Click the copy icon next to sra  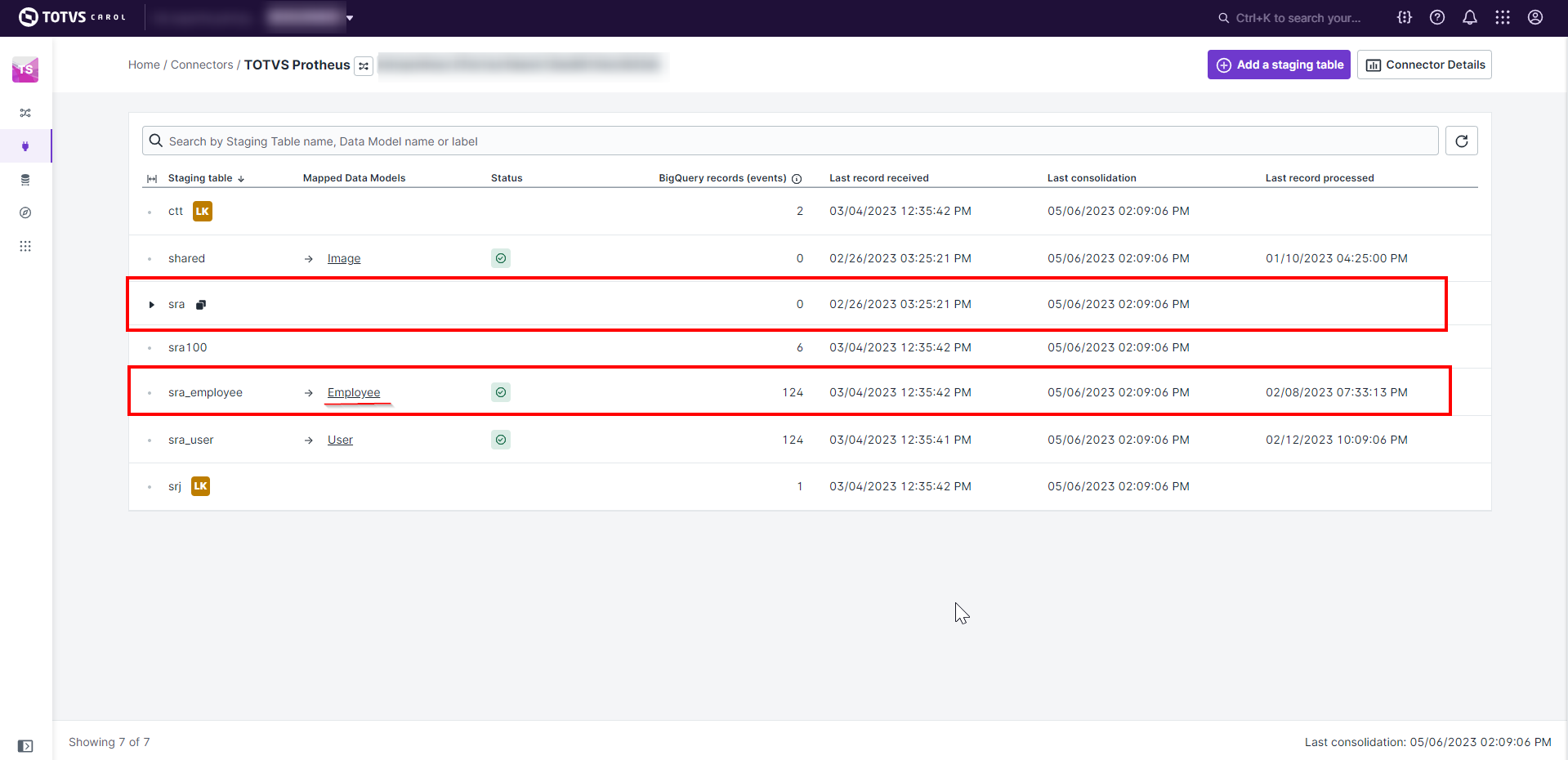pos(201,305)
